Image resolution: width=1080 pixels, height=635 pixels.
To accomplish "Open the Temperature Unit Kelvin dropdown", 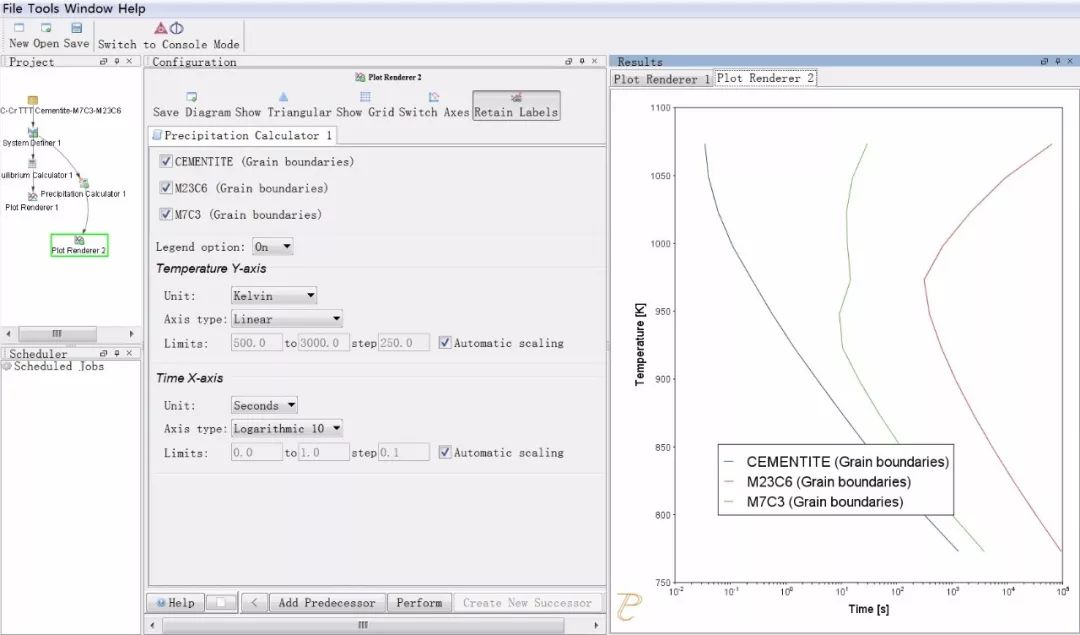I will point(273,296).
